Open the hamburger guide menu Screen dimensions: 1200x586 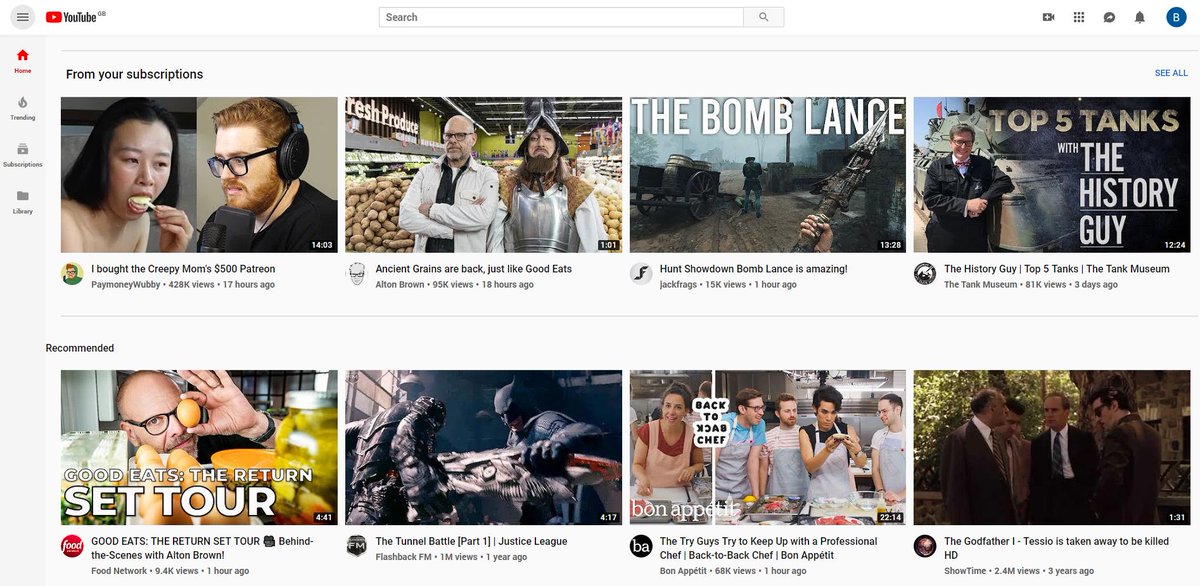pos(22,17)
